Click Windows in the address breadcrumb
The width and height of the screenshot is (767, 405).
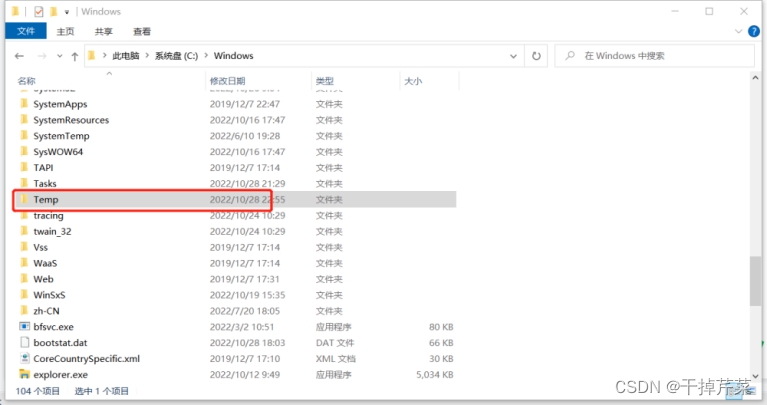click(233, 56)
